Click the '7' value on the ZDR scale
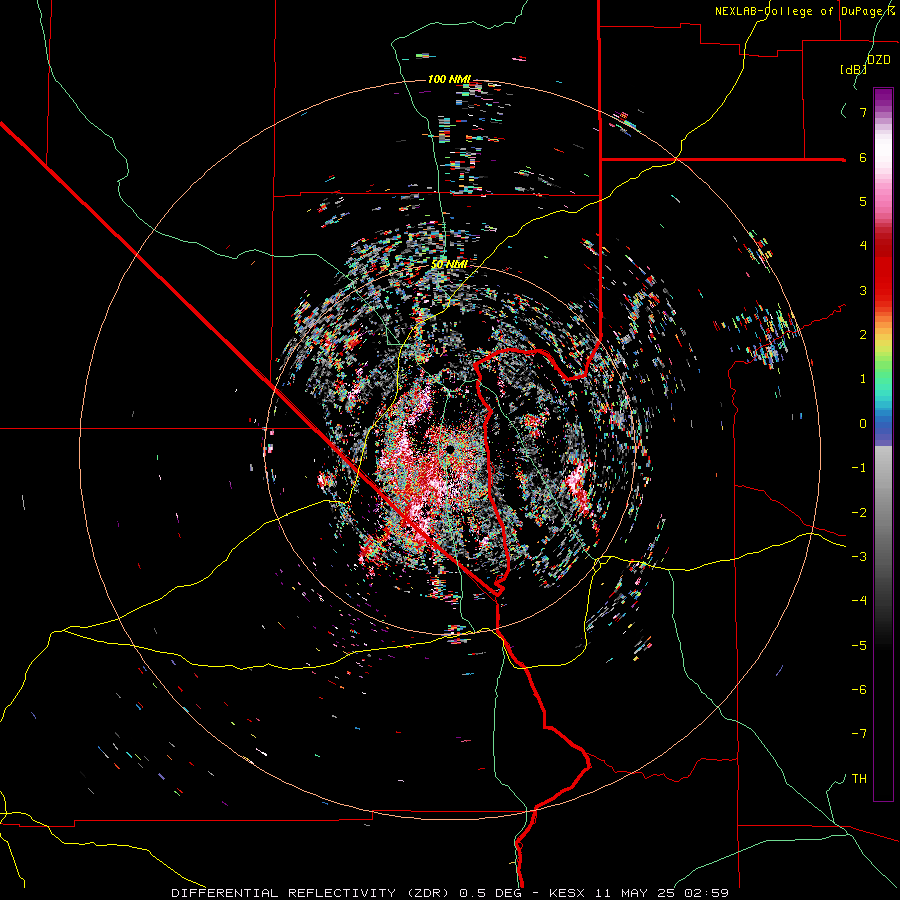Viewport: 900px width, 900px height. (x=863, y=112)
